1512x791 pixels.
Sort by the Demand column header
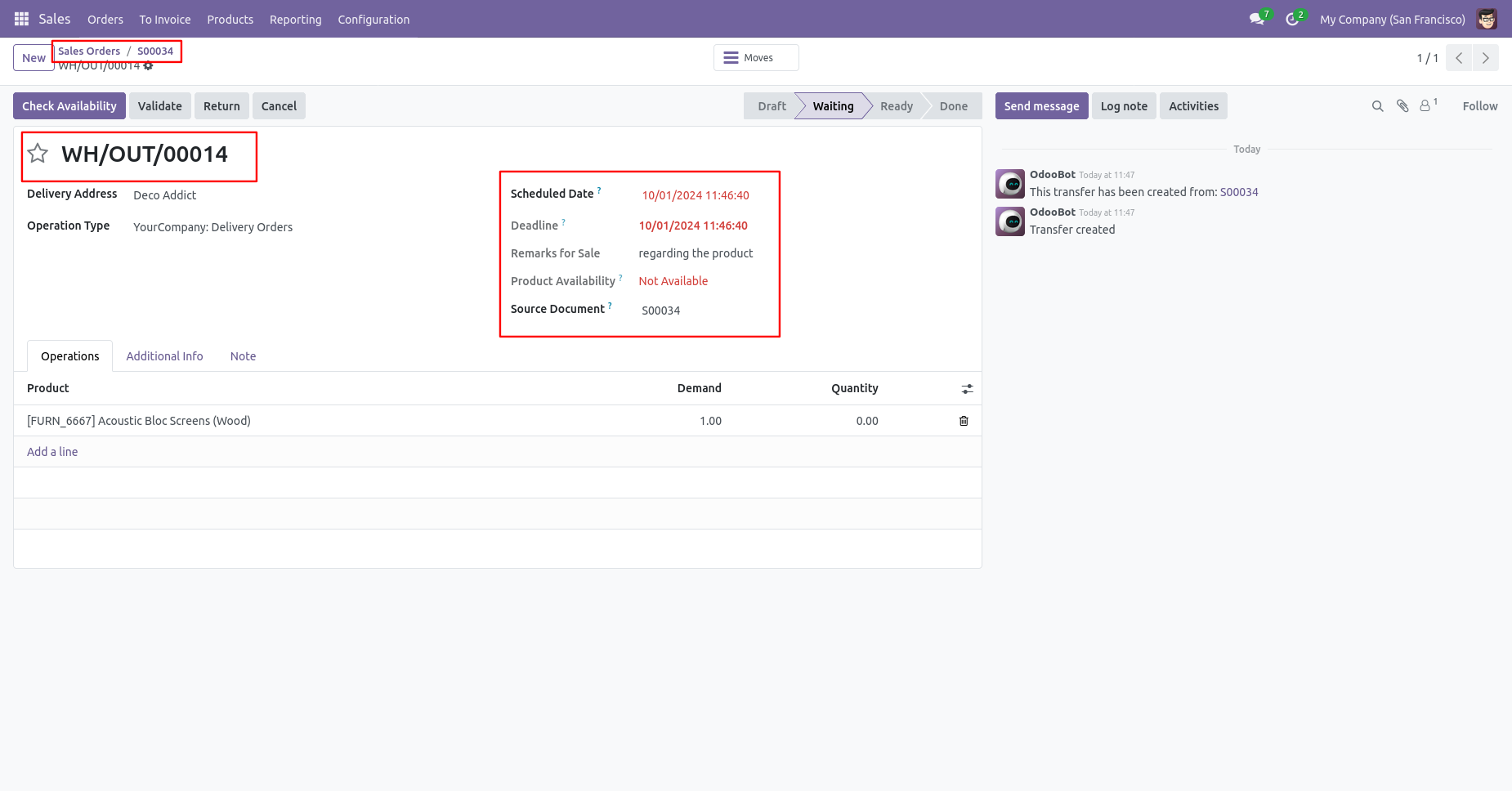700,388
